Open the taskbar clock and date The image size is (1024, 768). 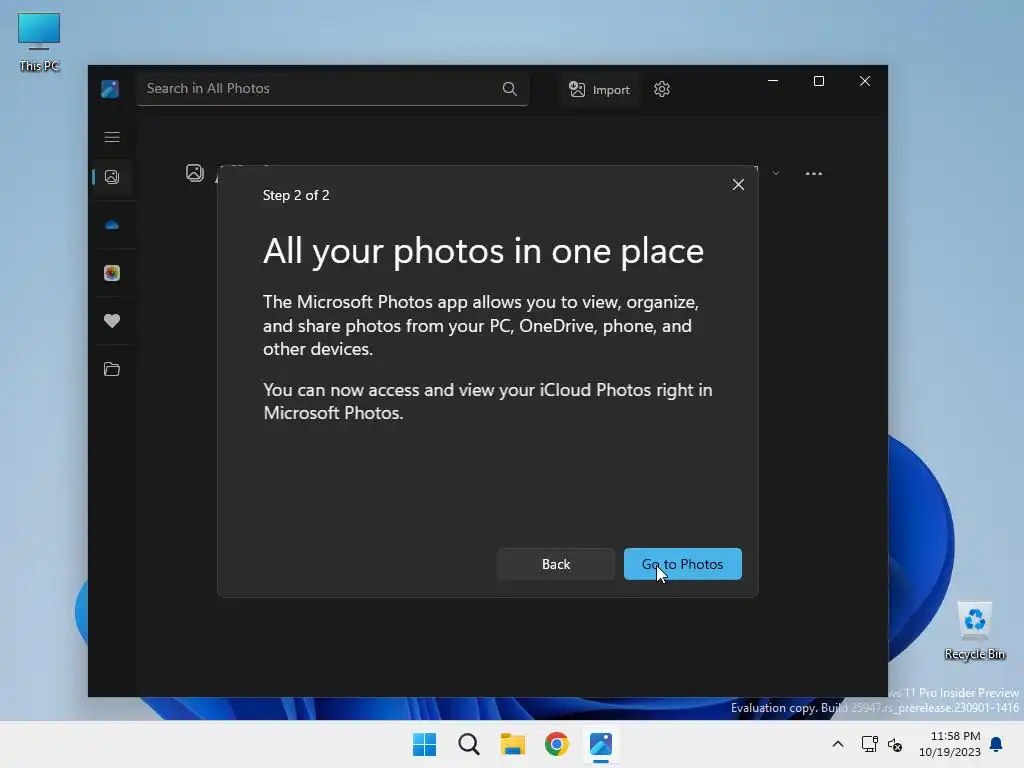pyautogui.click(x=950, y=744)
